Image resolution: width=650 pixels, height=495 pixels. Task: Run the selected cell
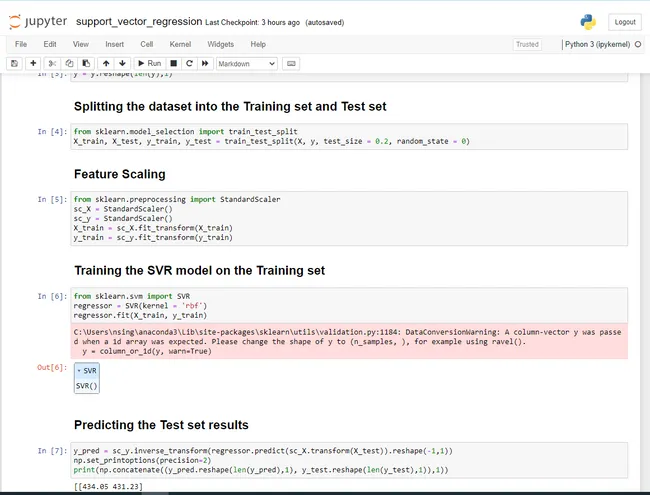[150, 63]
